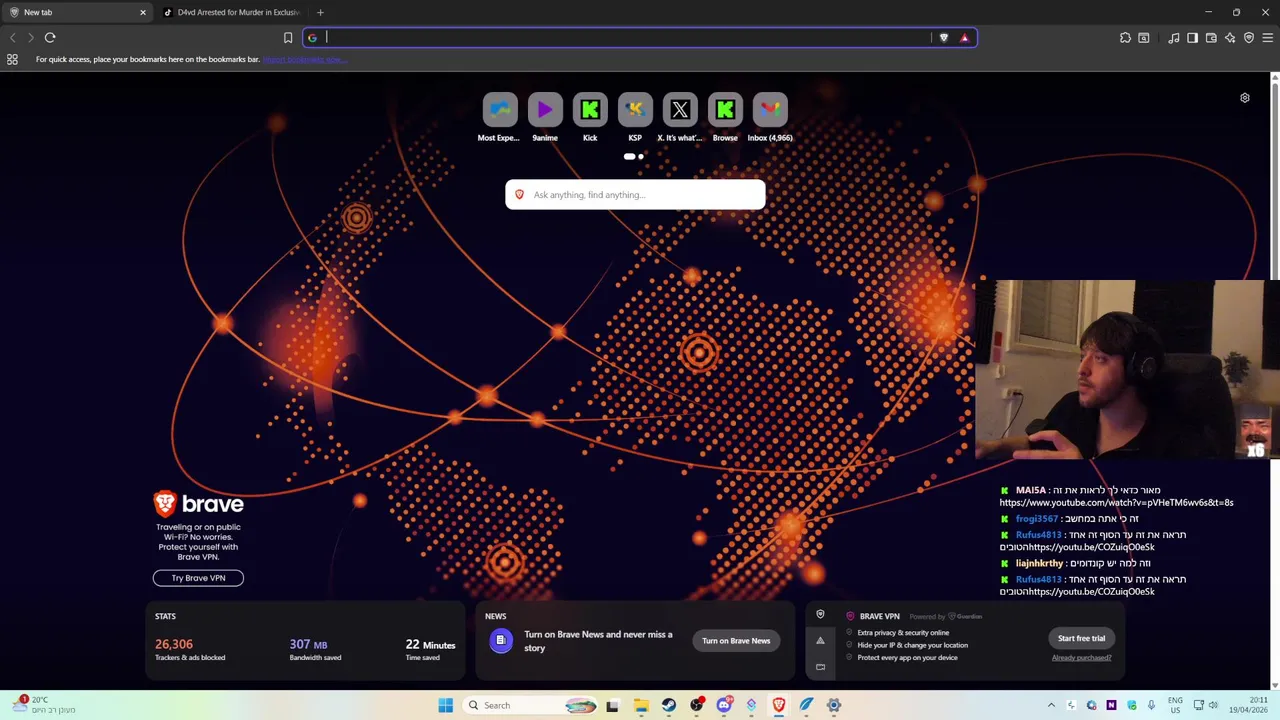Viewport: 1280px width, 720px height.
Task: Toggle the sidebar panel icon
Action: pos(1192,38)
